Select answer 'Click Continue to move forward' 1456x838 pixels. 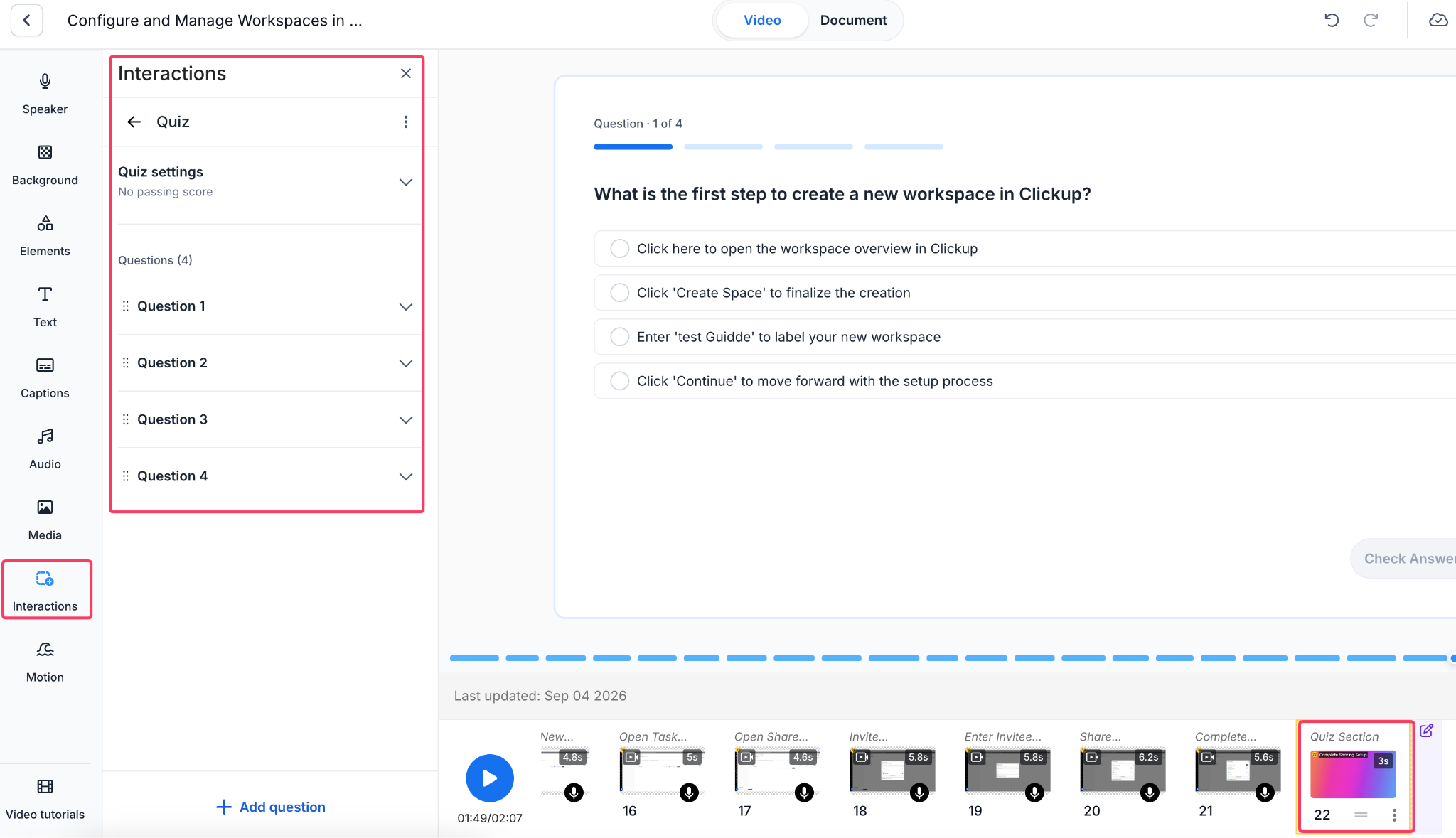(x=1024, y=381)
